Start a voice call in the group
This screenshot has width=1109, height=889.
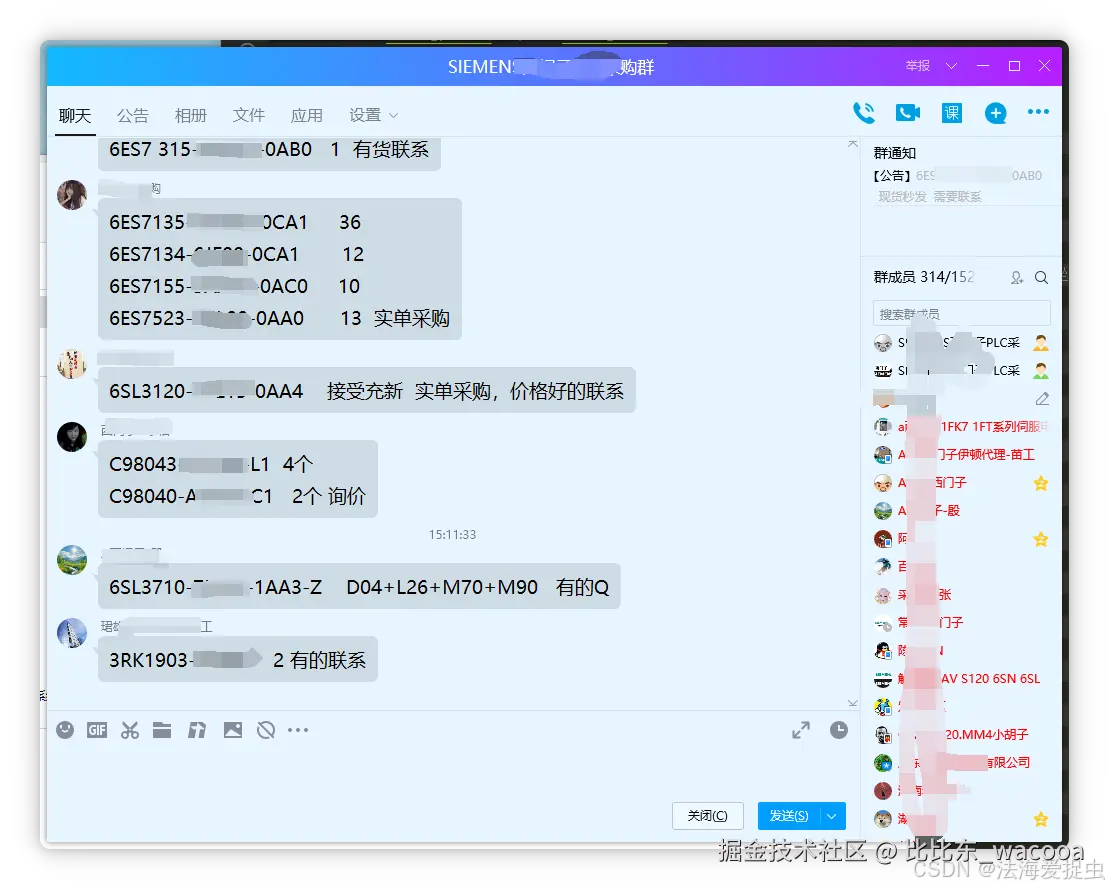(x=864, y=112)
